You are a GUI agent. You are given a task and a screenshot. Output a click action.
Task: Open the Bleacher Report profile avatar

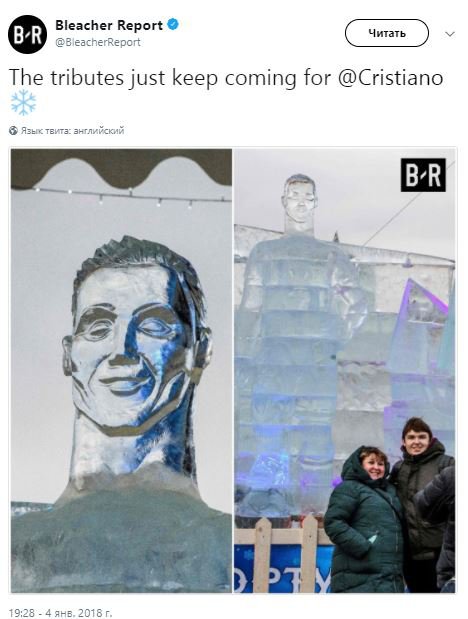(x=27, y=34)
